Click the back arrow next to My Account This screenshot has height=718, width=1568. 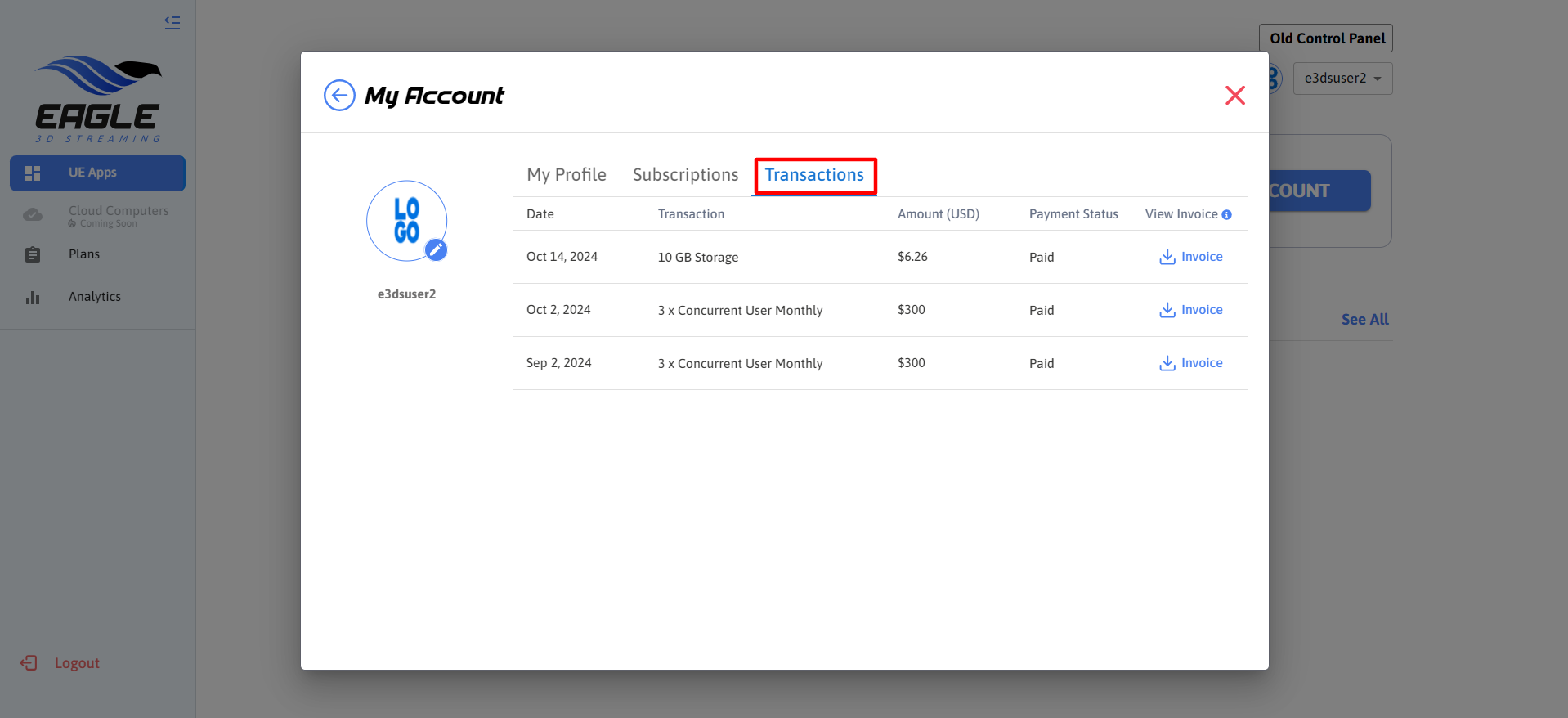pos(339,96)
